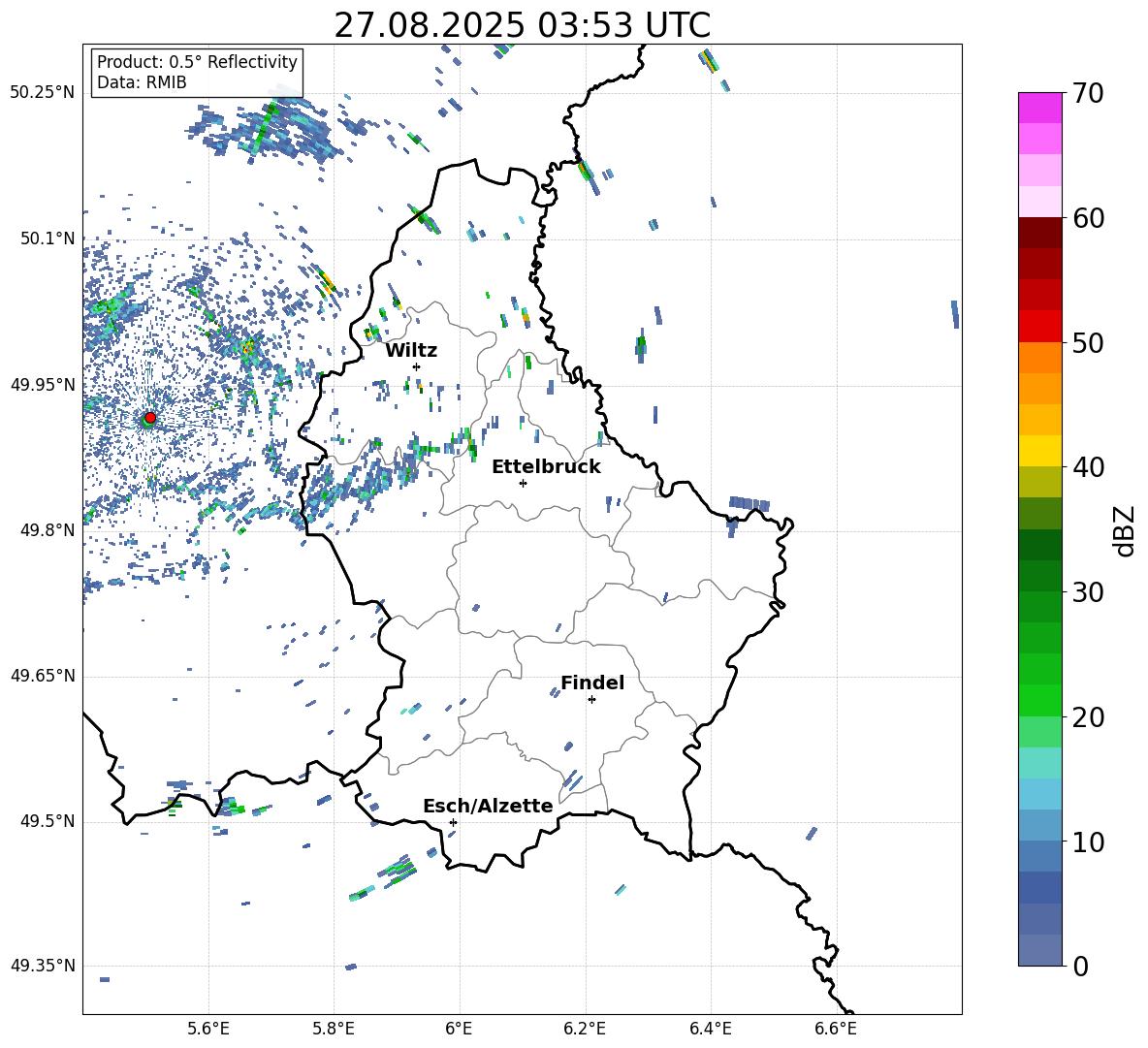Click the Product: 0.5° Reflectivity text
The height and width of the screenshot is (1048, 1148).
click(x=197, y=62)
